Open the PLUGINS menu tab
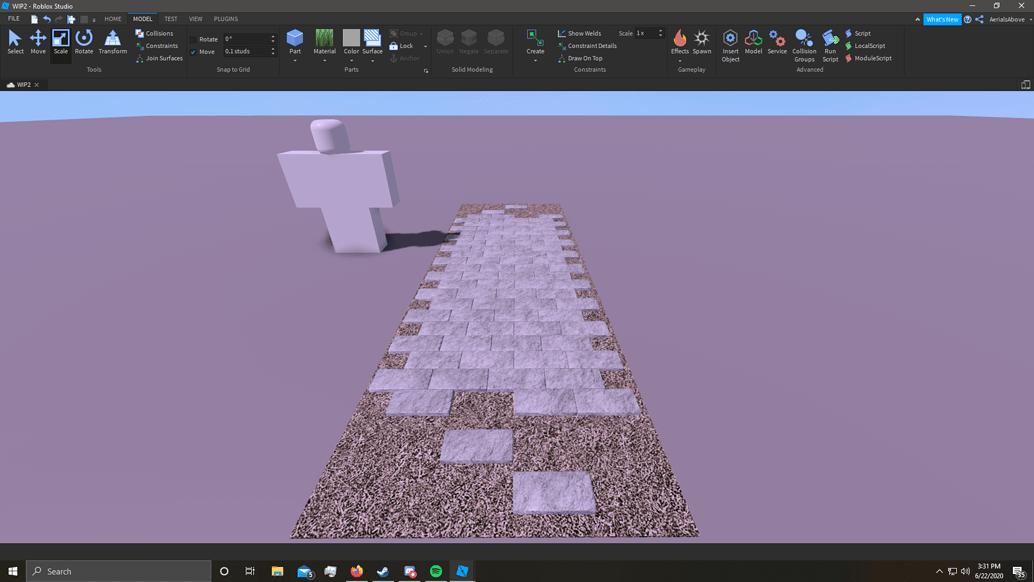The height and width of the screenshot is (582, 1034). point(225,18)
